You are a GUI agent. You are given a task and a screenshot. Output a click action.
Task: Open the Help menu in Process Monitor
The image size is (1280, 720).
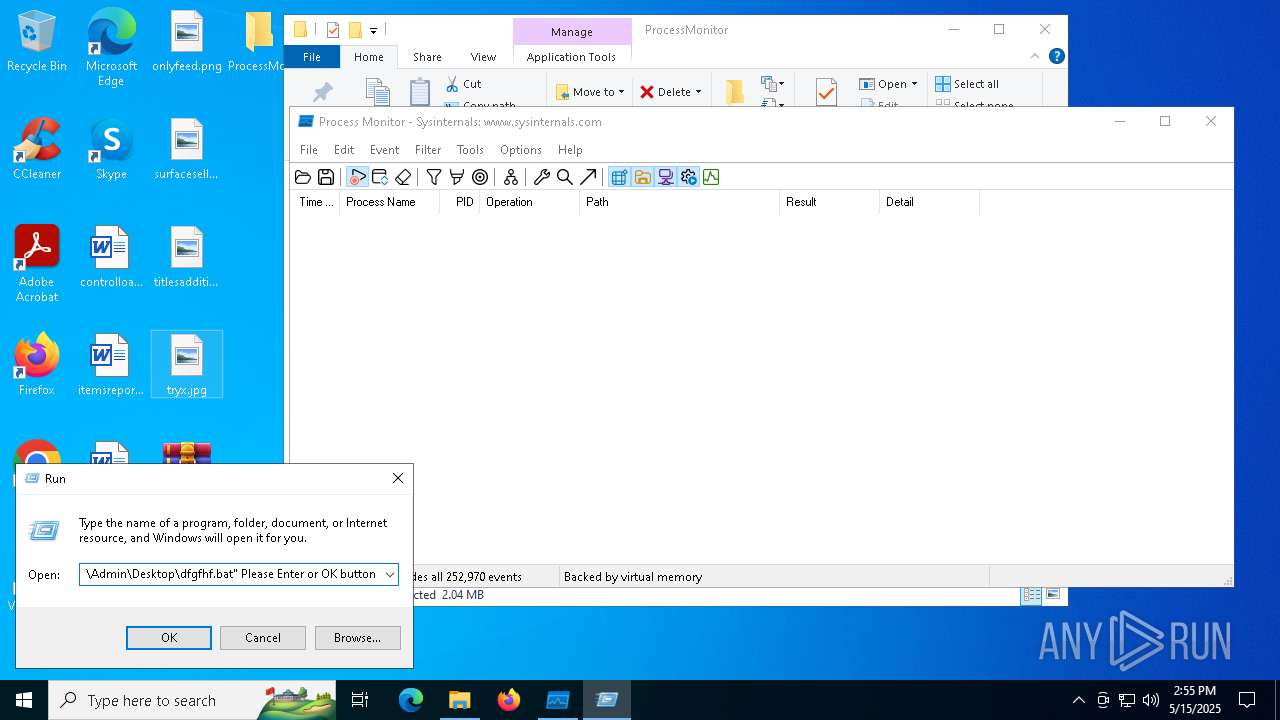[x=570, y=150]
